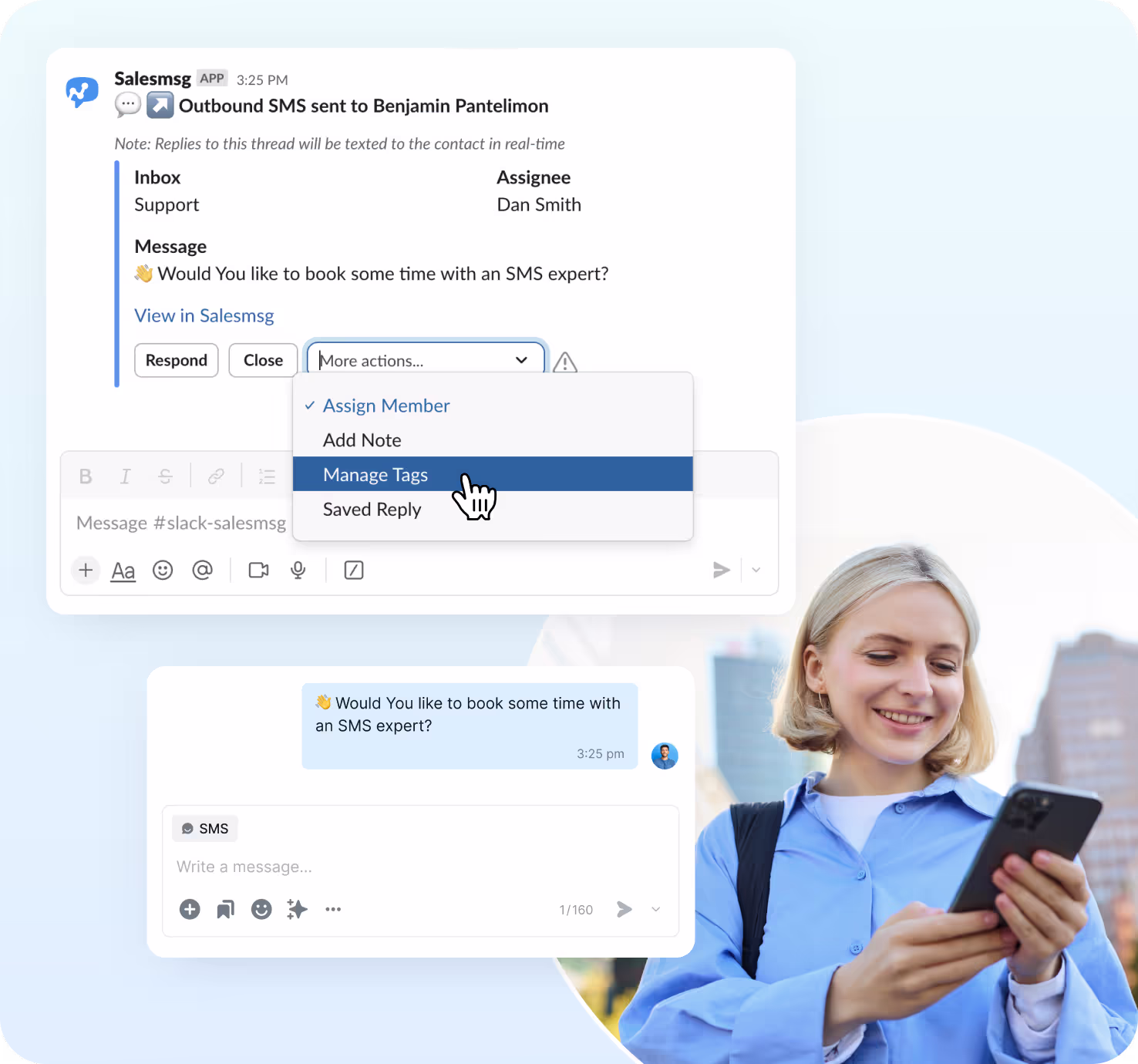Toggle strikethrough formatting in Slack composer
The width and height of the screenshot is (1138, 1064).
165,476
